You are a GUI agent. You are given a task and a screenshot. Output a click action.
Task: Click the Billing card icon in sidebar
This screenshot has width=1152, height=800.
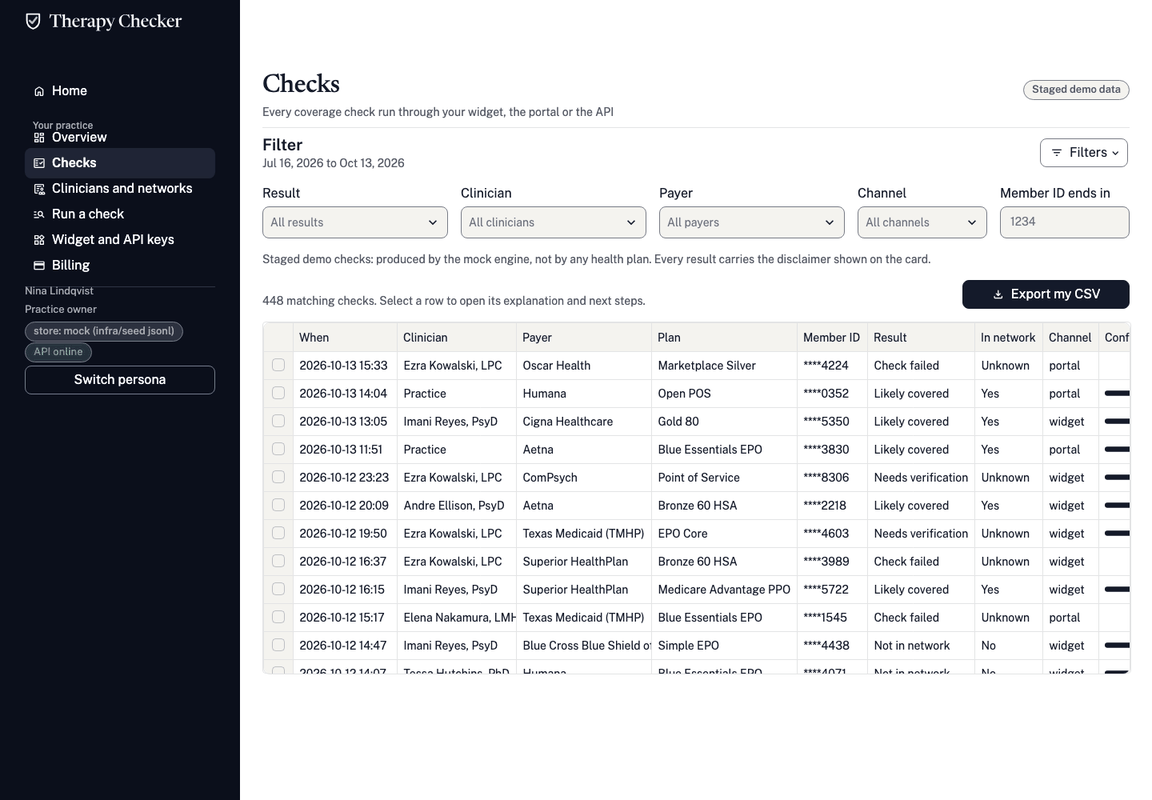coord(39,265)
